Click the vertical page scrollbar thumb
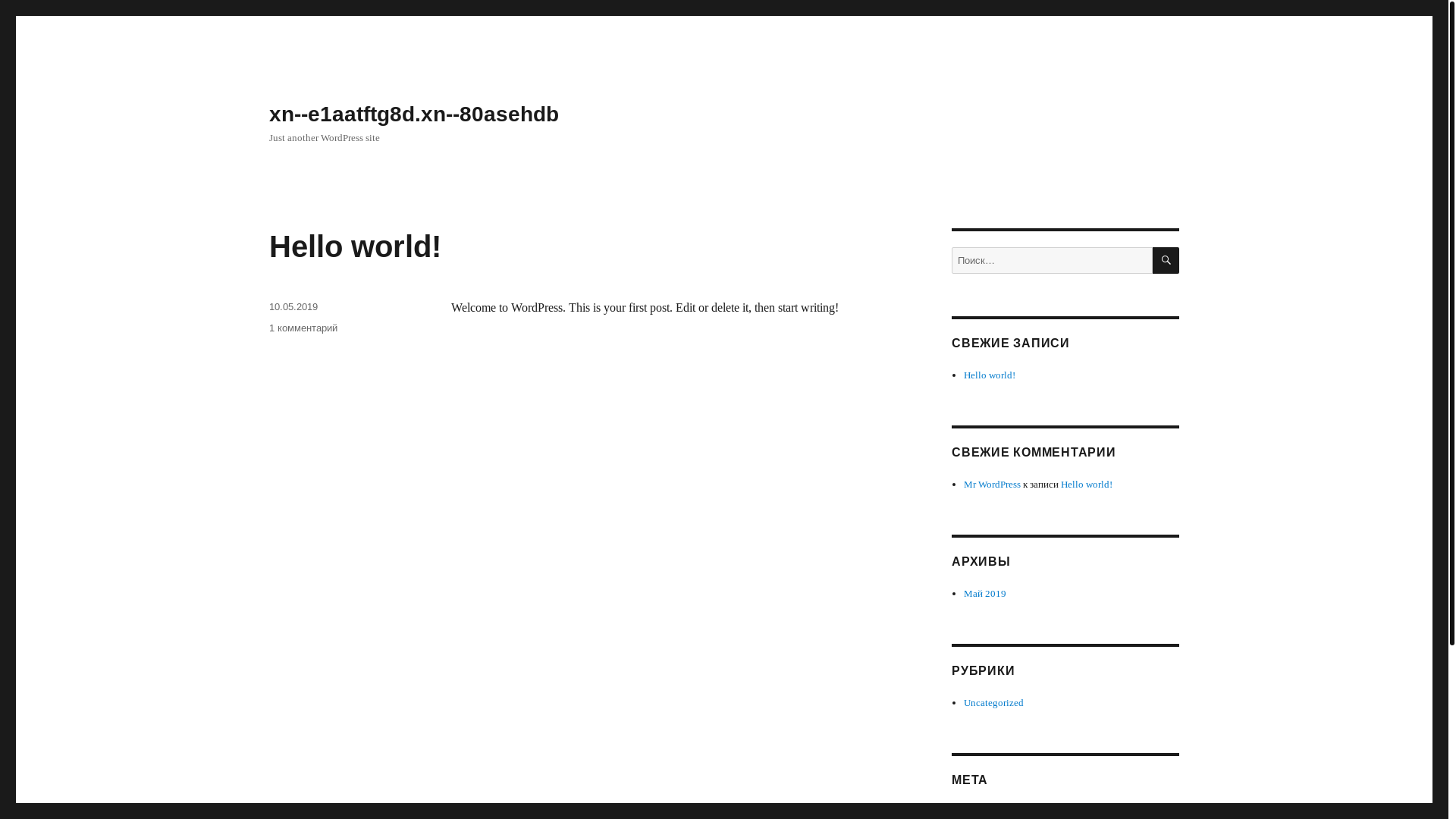This screenshot has height=819, width=1456. pyautogui.click(x=1451, y=322)
